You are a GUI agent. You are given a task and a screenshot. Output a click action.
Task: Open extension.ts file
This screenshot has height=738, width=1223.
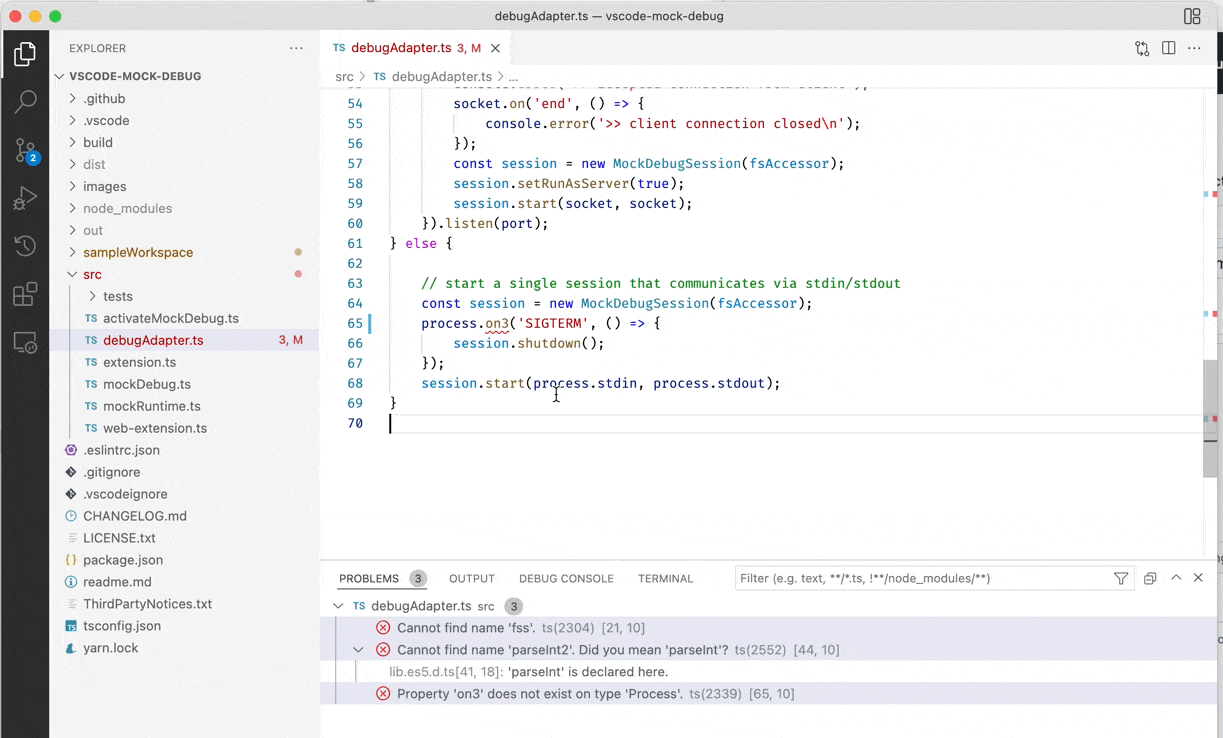139,362
